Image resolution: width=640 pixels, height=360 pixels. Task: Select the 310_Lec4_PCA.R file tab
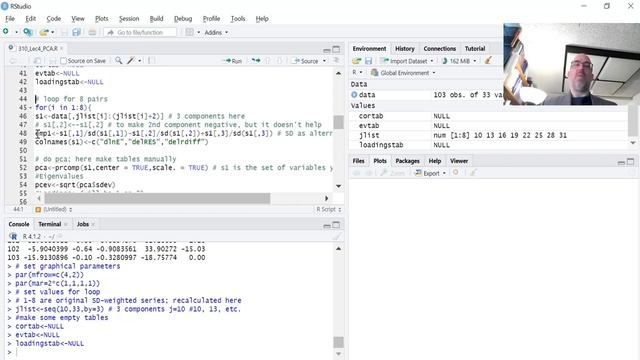coord(37,48)
